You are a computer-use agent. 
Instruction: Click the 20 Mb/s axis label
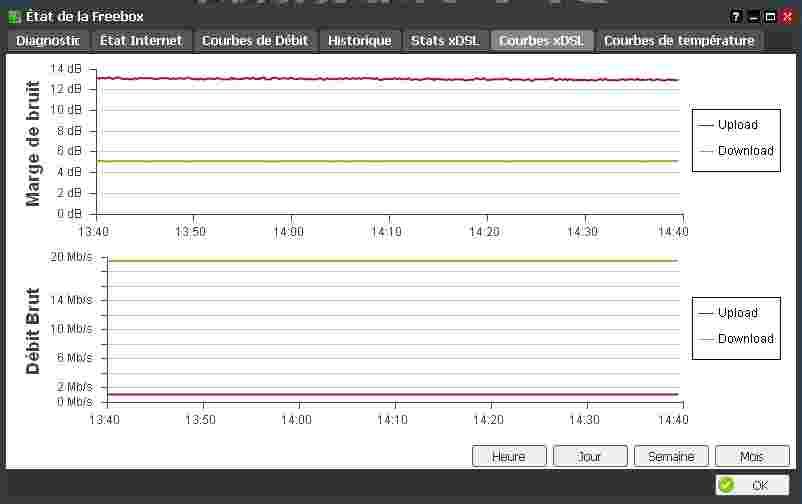point(72,256)
